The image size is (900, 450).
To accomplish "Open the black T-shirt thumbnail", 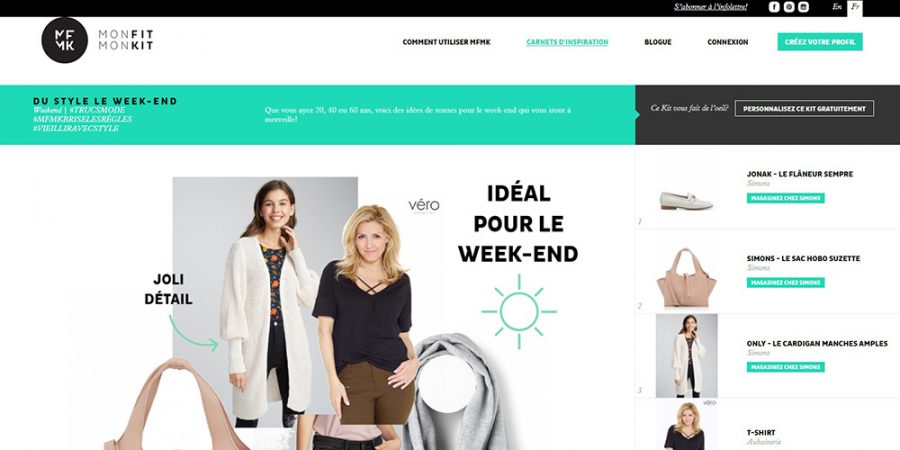I will pos(686,425).
